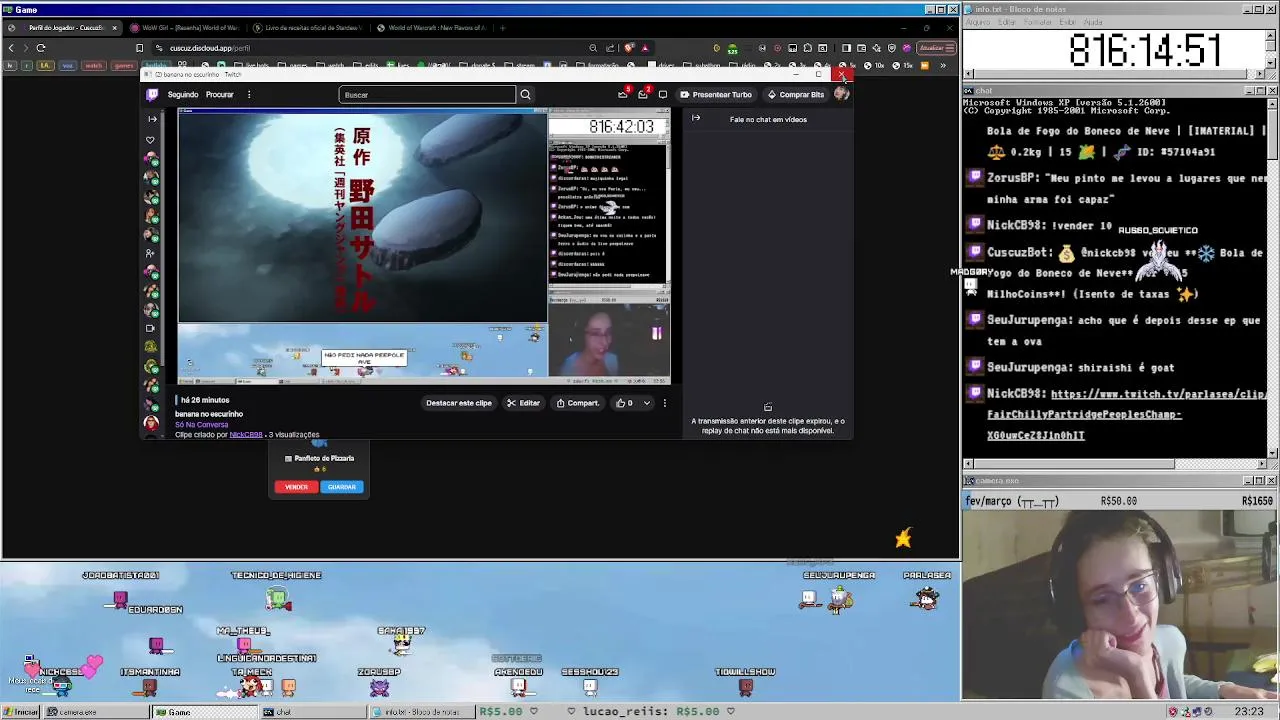This screenshot has width=1280, height=720.
Task: Click the Presentear Turbo button
Action: 716,95
